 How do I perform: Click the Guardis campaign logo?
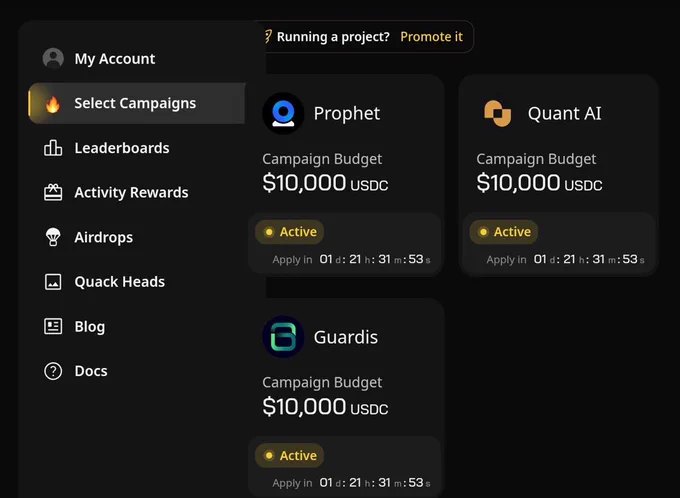coord(283,337)
